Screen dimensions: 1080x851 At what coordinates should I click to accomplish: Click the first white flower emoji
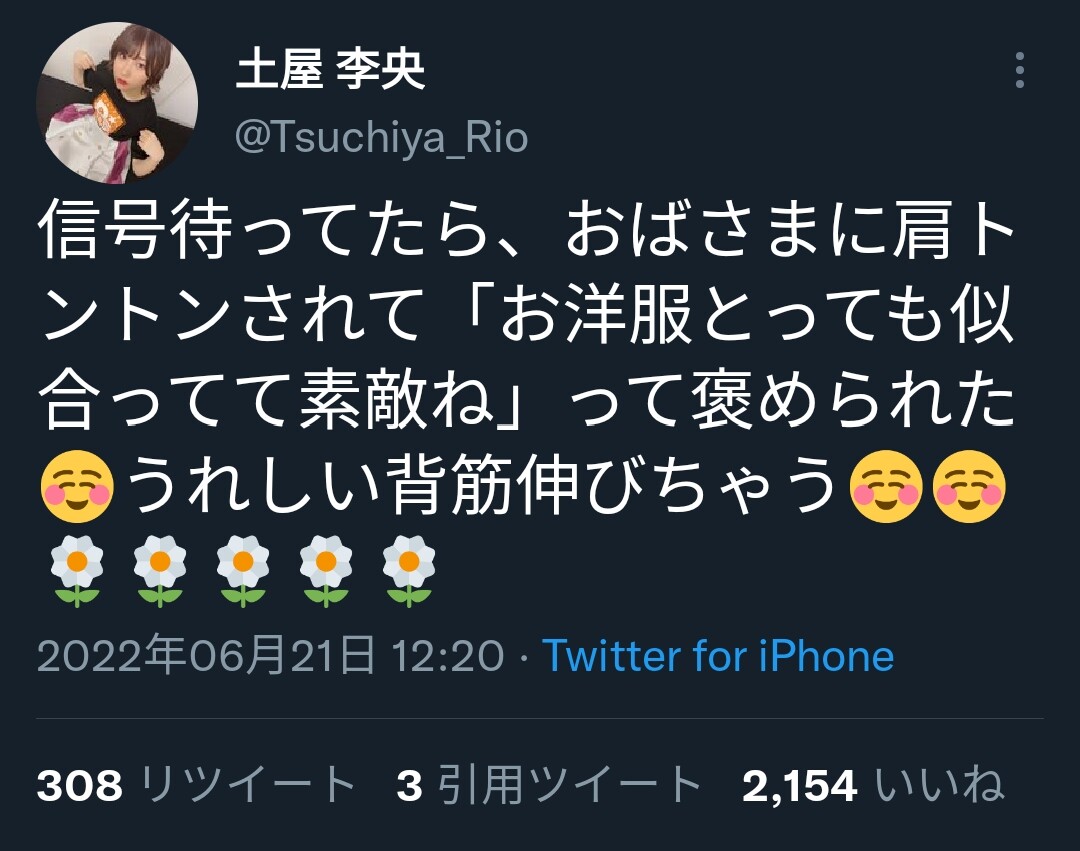(77, 571)
